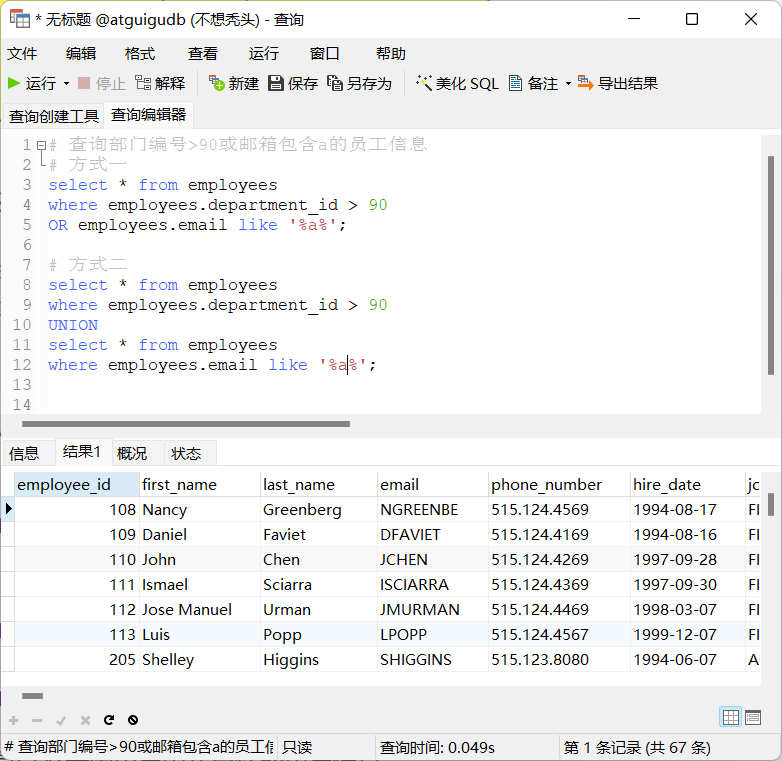Click the phone_number column header
This screenshot has height=761, width=782.
[x=559, y=484]
